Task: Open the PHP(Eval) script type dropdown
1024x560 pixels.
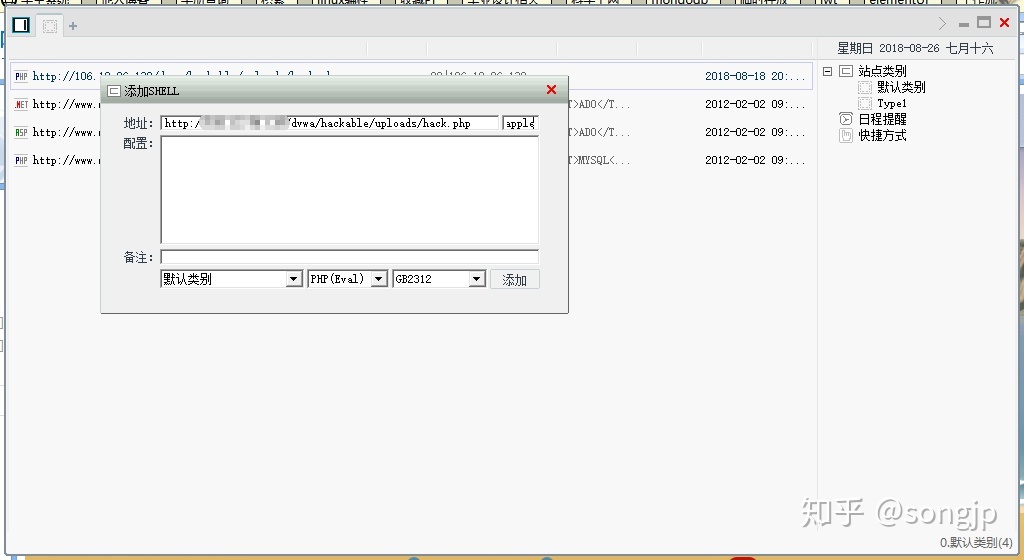Action: [379, 280]
